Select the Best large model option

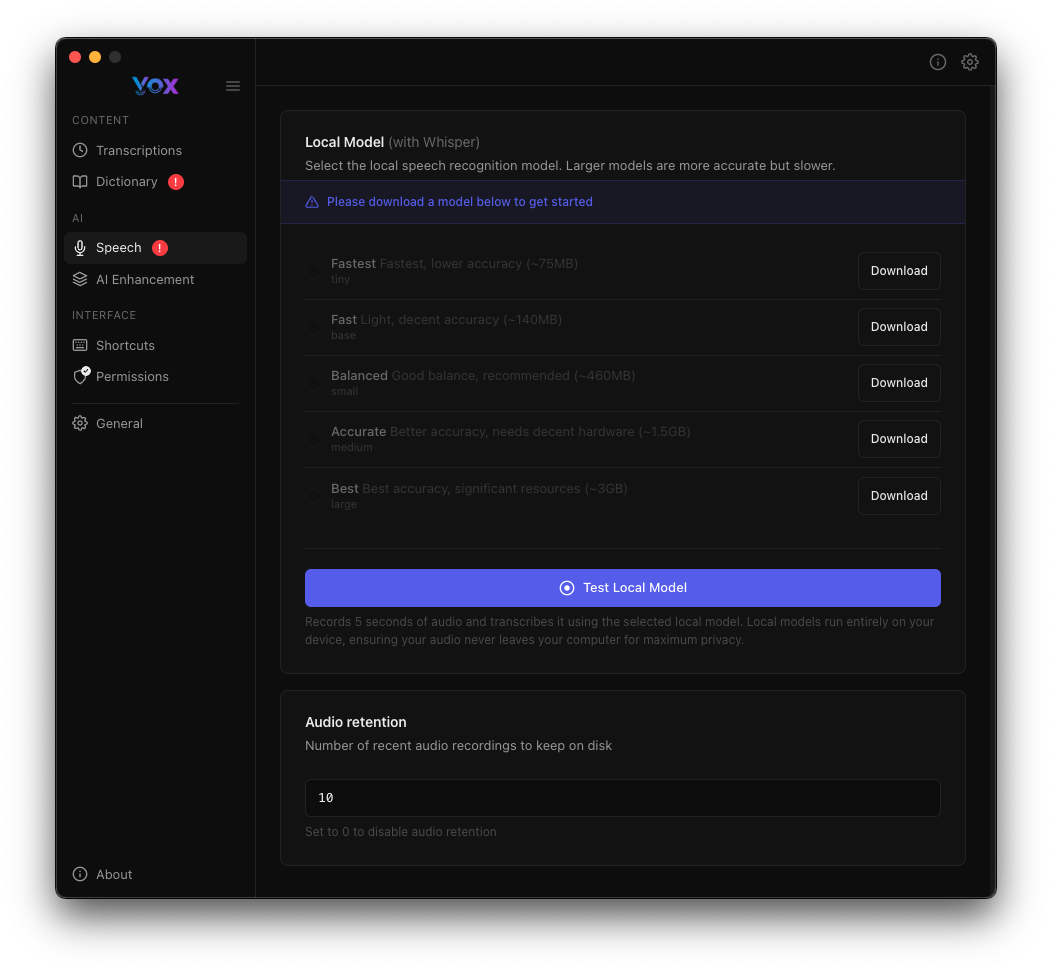[314, 495]
